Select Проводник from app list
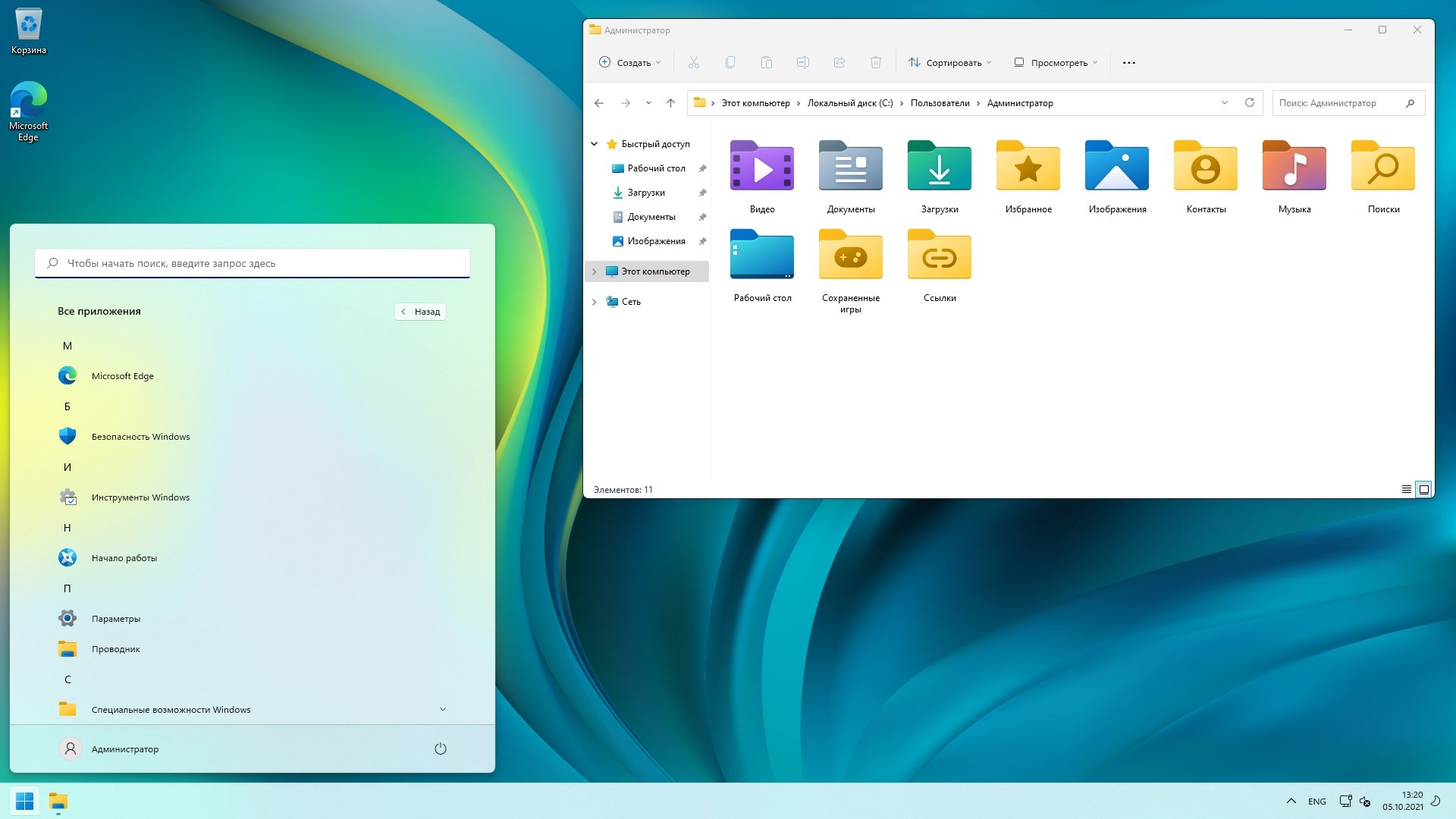This screenshot has height=819, width=1456. click(114, 648)
